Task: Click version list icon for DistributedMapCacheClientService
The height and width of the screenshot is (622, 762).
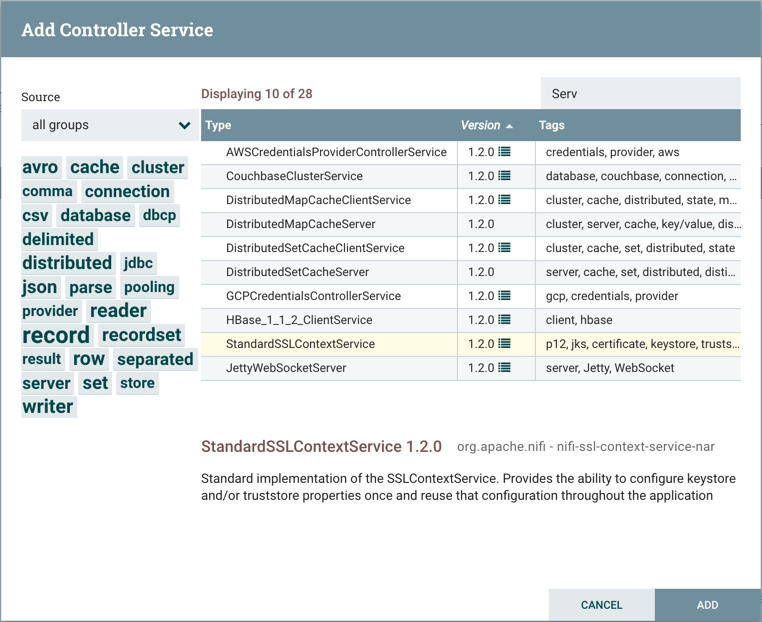Action: [505, 200]
